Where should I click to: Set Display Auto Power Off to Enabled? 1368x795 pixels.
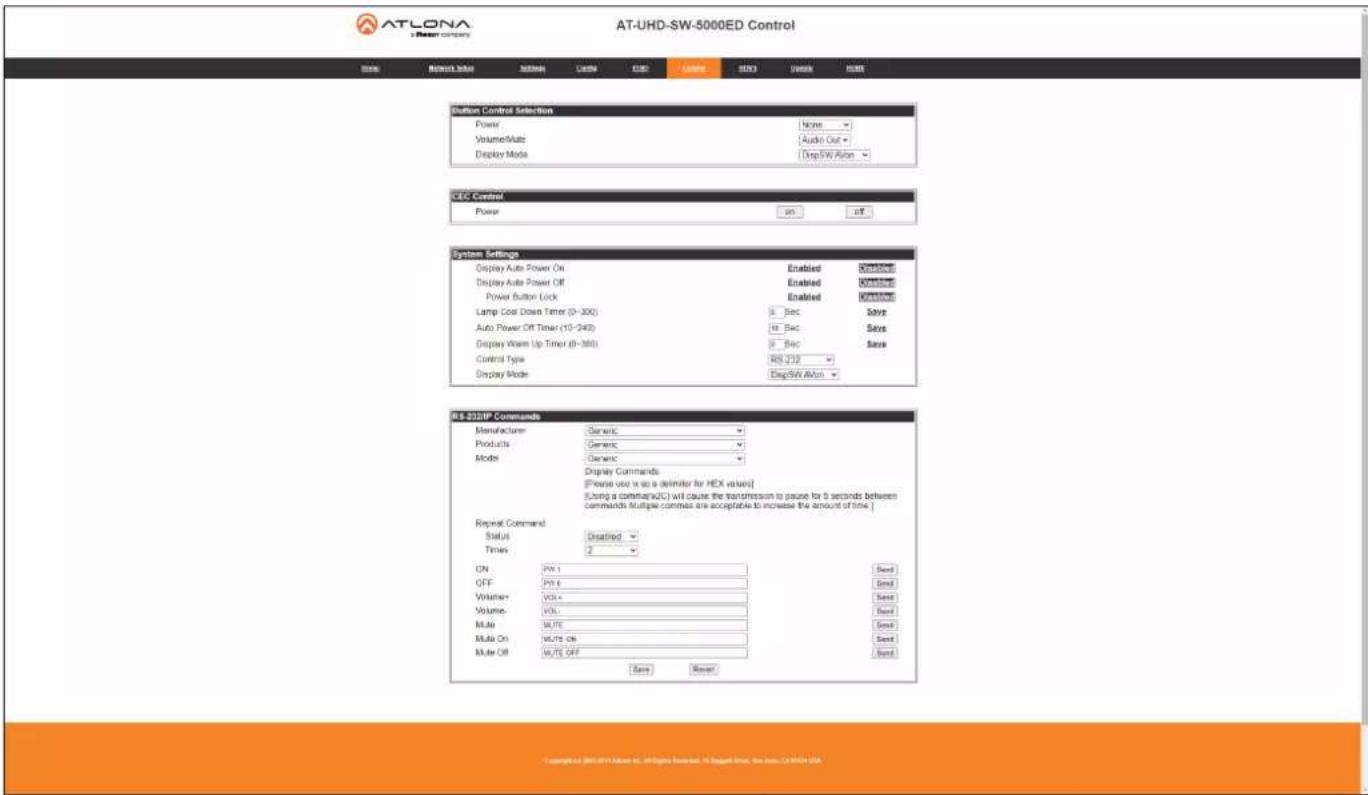(804, 283)
